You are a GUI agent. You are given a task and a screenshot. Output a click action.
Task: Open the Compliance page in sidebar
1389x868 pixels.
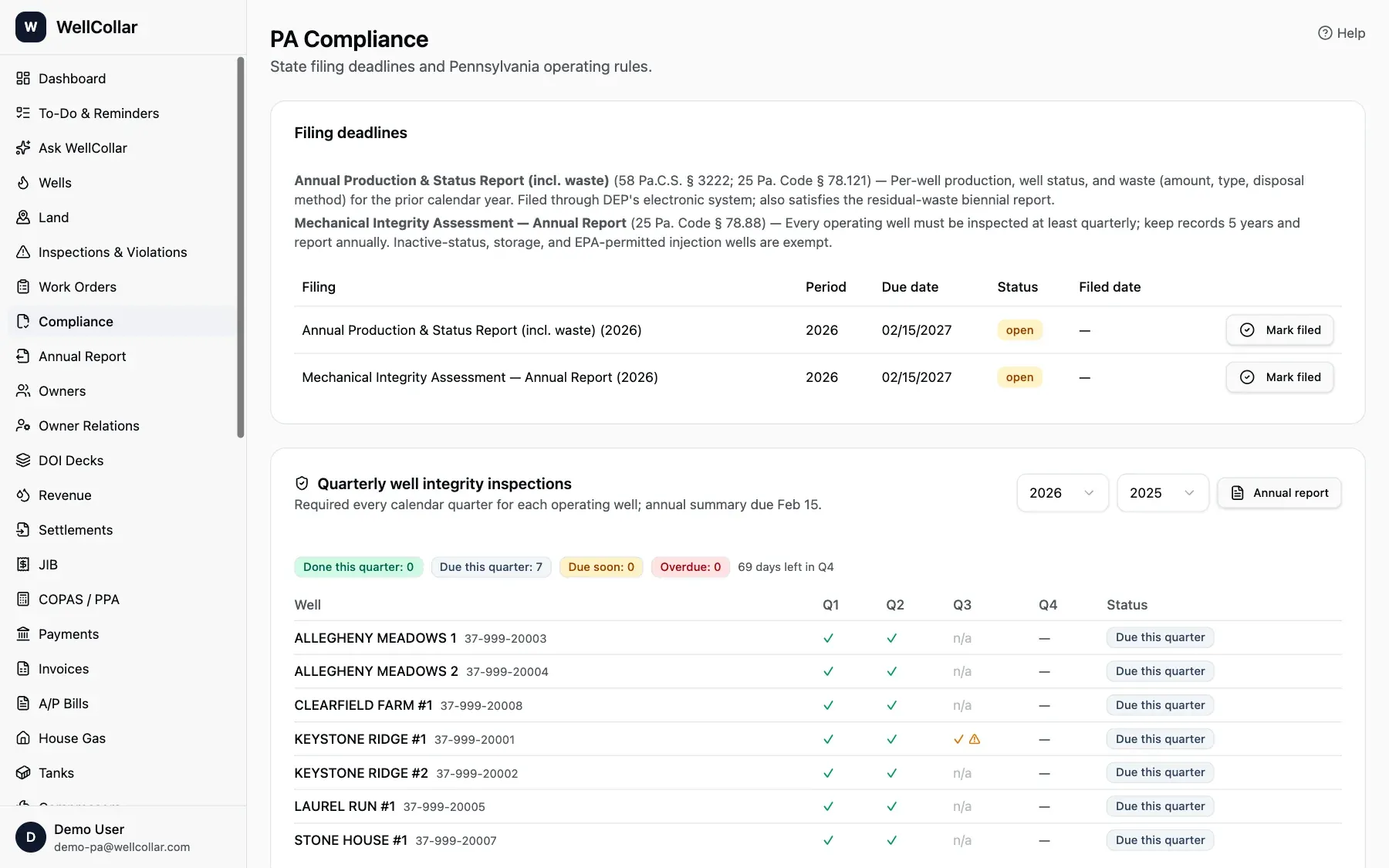(122, 322)
